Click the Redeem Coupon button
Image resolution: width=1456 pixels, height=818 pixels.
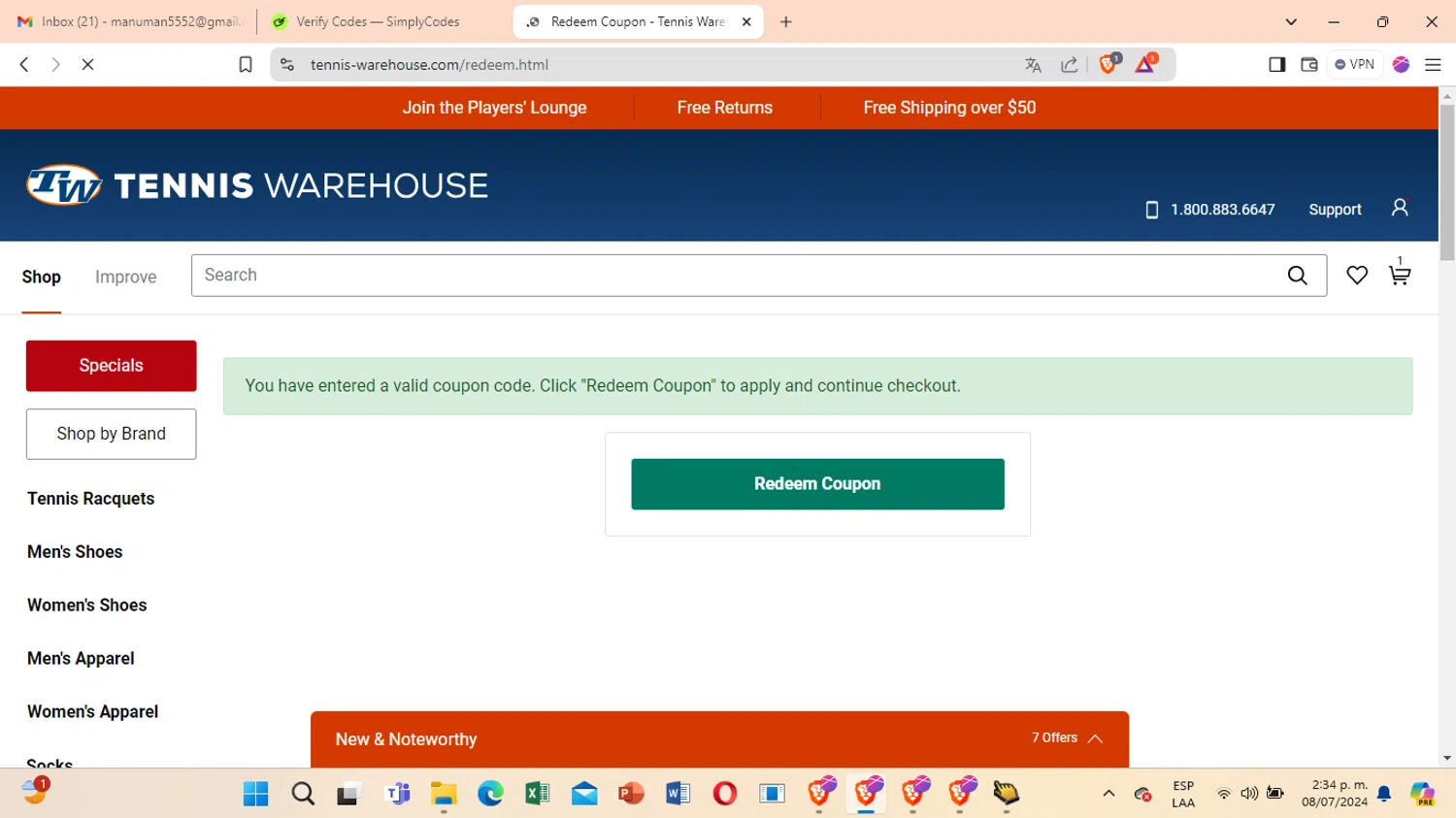coord(817,484)
